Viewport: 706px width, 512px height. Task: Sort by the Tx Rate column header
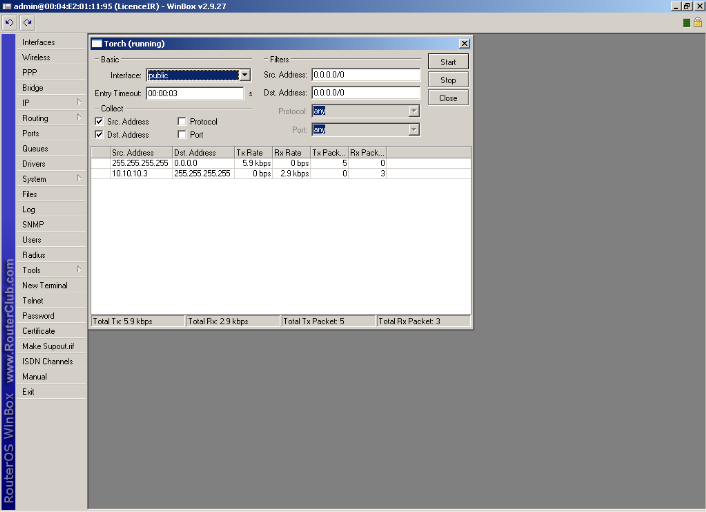coord(253,153)
